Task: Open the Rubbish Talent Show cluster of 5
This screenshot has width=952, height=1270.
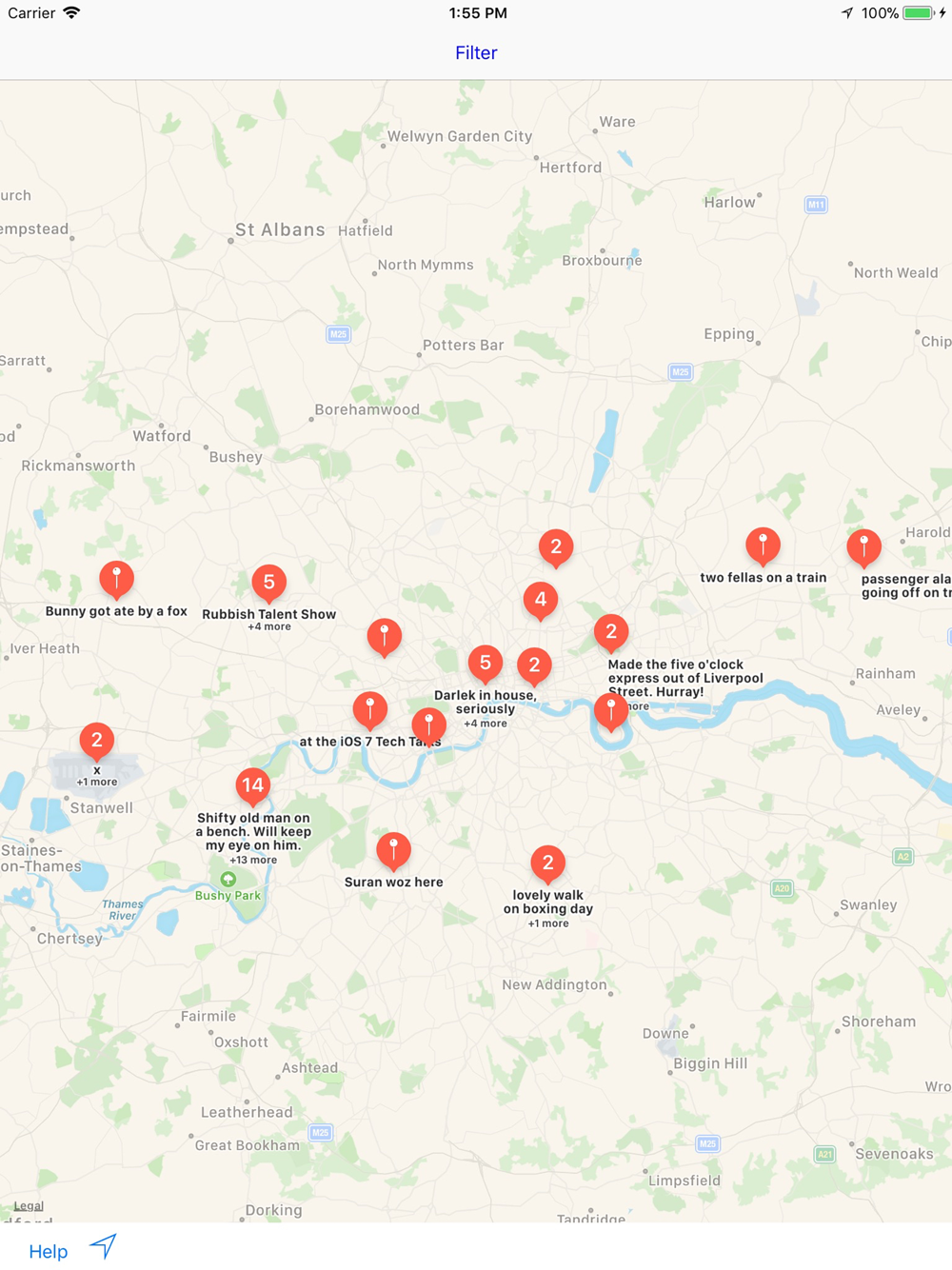Action: 269,583
